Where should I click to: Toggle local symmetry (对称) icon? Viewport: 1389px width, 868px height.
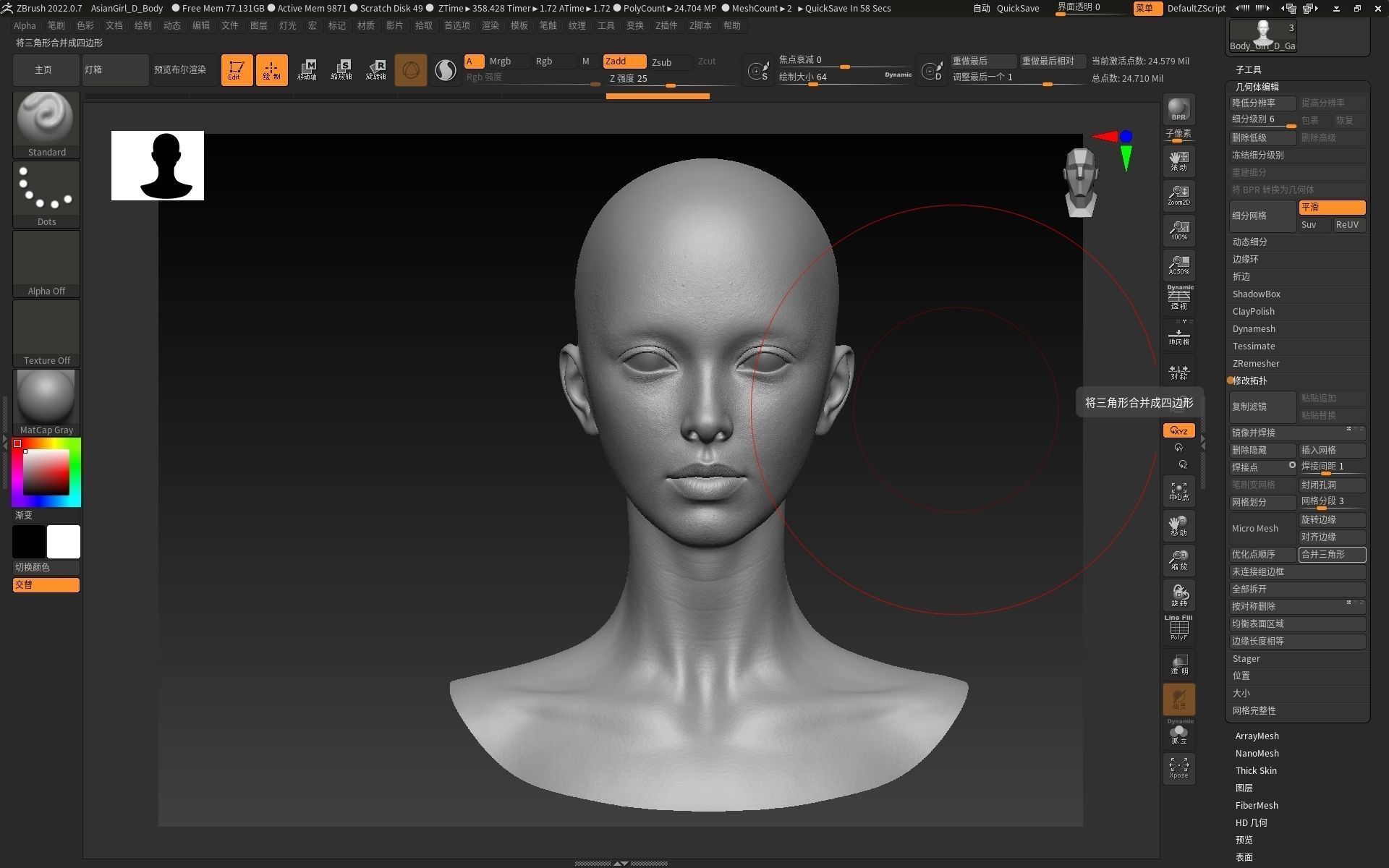pyautogui.click(x=1178, y=370)
